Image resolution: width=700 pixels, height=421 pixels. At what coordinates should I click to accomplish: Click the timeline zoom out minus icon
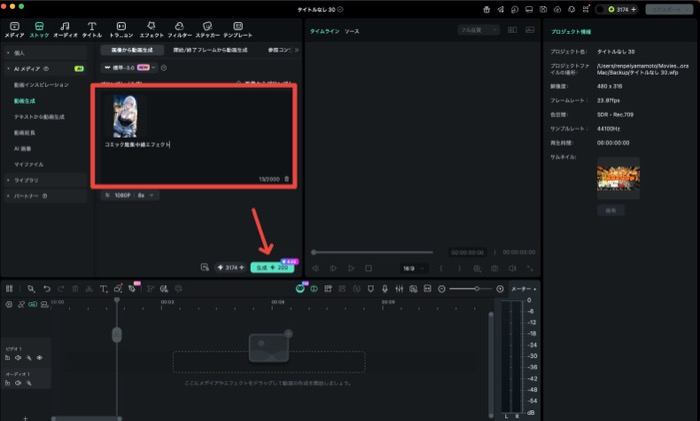click(442, 289)
